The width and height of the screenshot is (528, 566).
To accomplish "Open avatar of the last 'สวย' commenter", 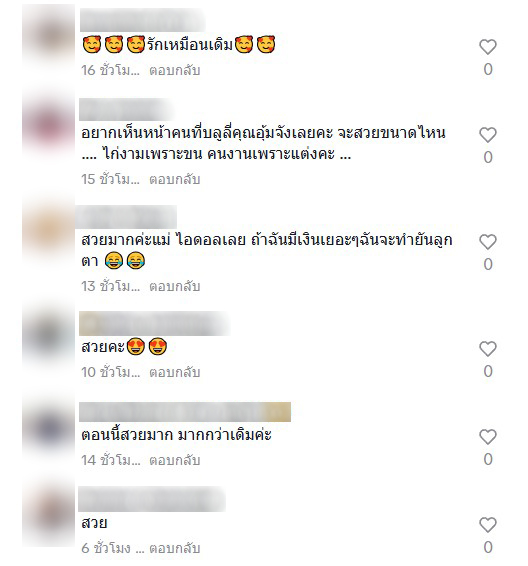I will pos(49,513).
